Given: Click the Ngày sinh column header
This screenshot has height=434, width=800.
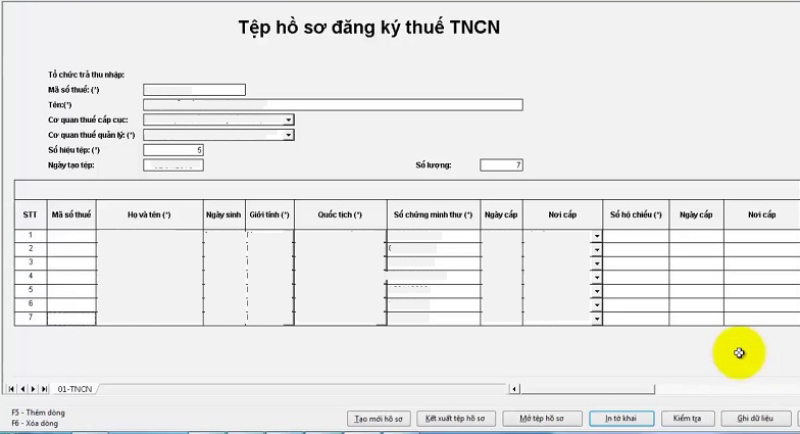Looking at the screenshot, I should [x=223, y=215].
